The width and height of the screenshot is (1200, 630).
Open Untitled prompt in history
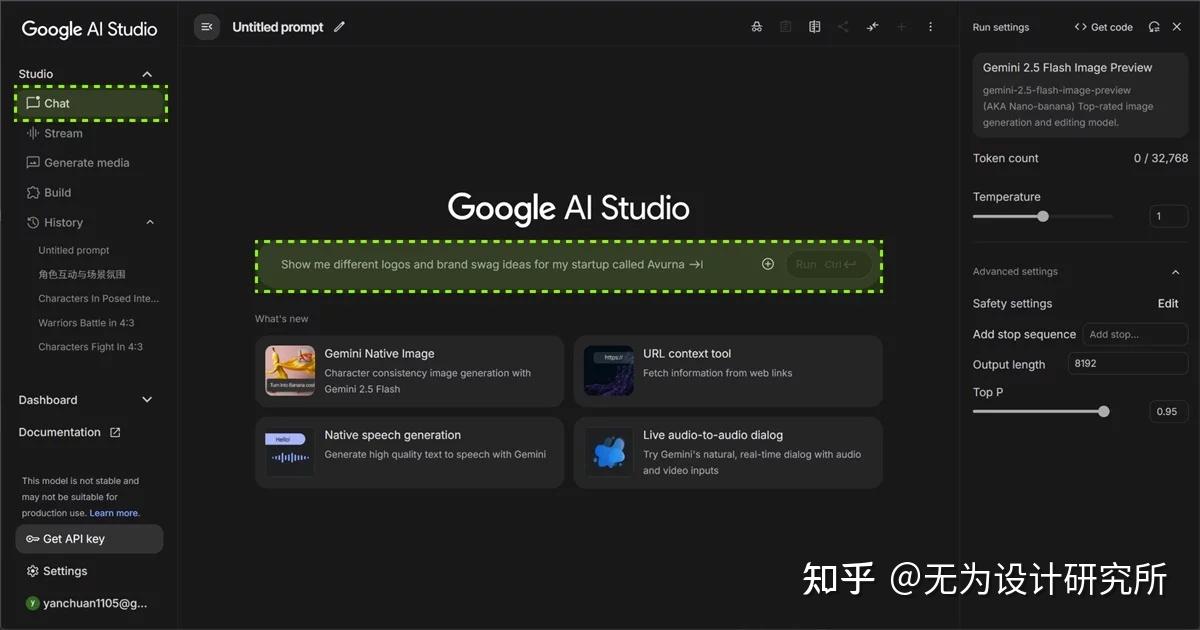pos(74,250)
